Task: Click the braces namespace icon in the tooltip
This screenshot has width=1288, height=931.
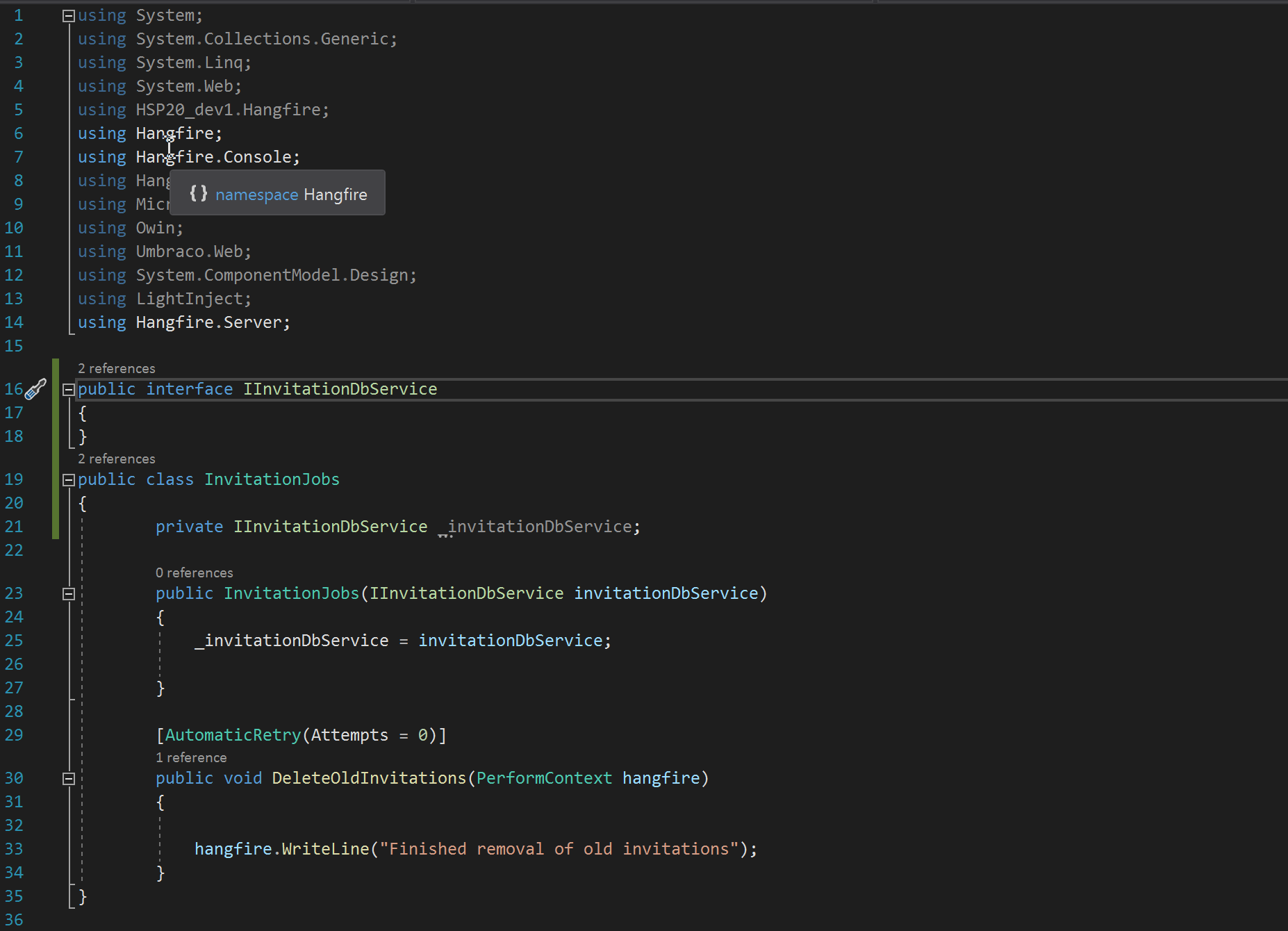Action: (199, 194)
